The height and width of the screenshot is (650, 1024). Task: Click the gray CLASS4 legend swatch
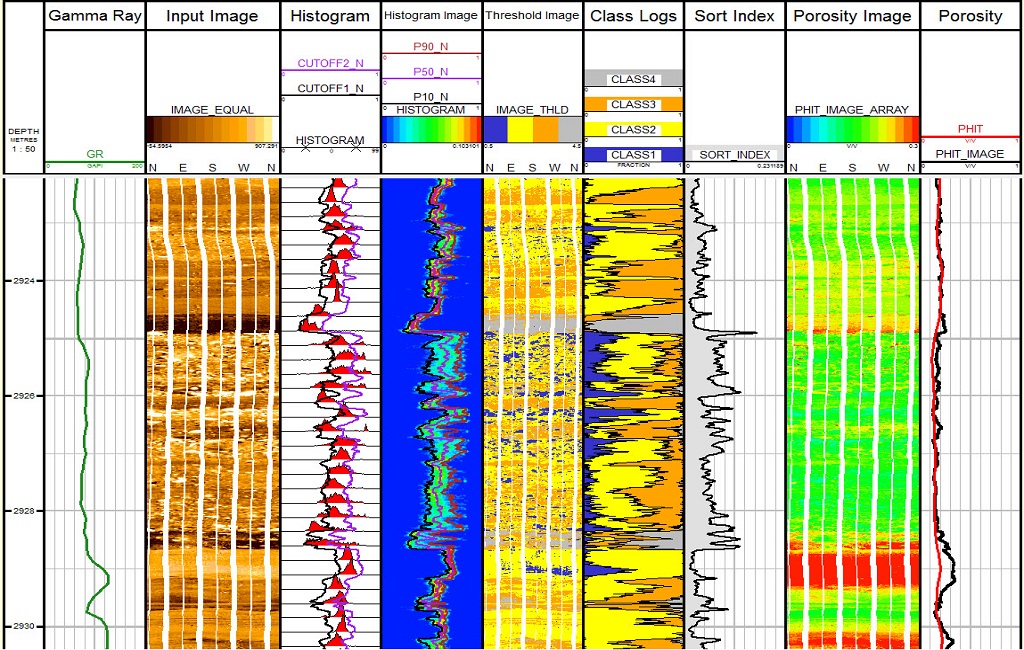click(633, 78)
